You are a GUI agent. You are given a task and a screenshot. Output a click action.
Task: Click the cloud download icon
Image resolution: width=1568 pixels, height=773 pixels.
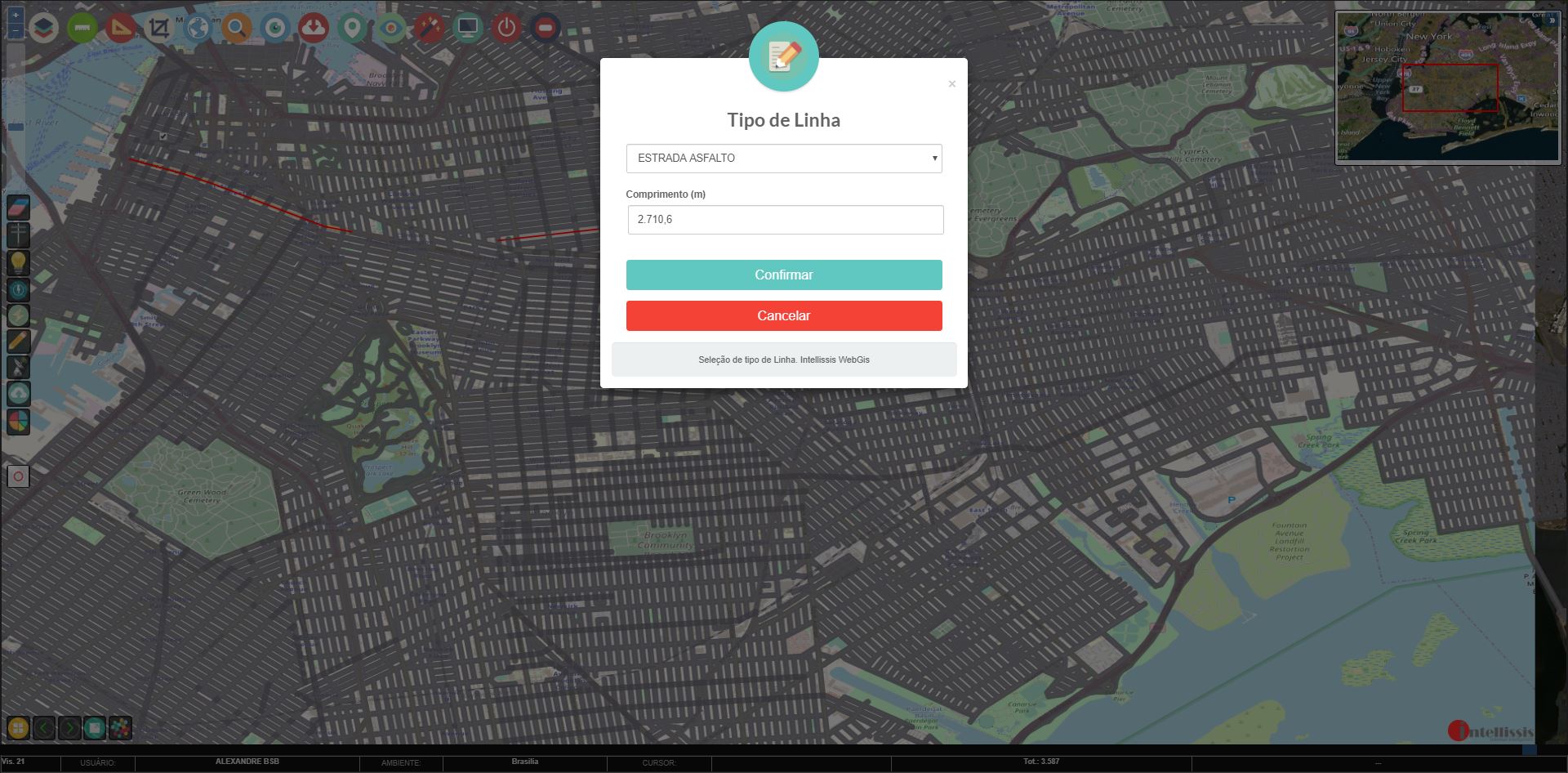coord(314,28)
